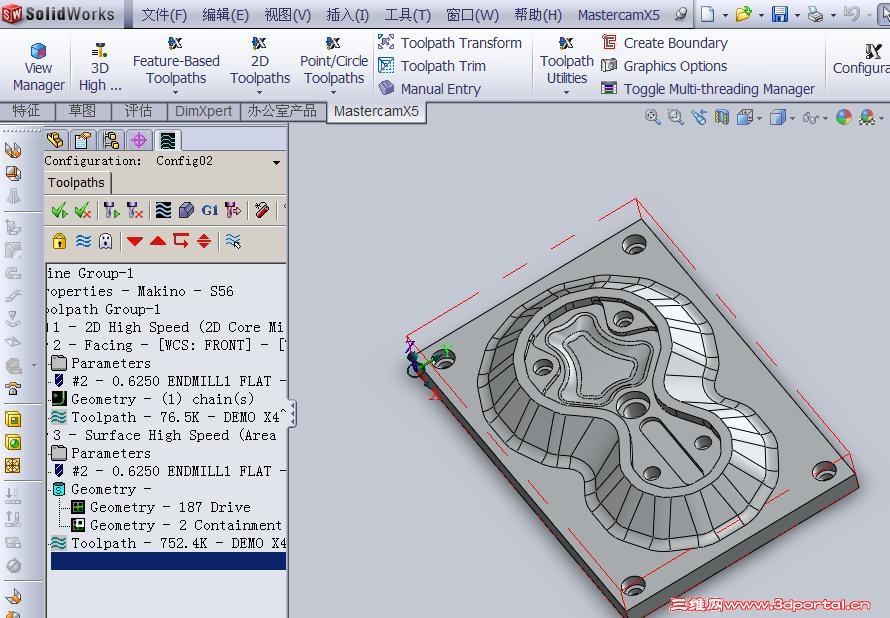Toggle posting (ghost) on selected operations

coord(106,241)
